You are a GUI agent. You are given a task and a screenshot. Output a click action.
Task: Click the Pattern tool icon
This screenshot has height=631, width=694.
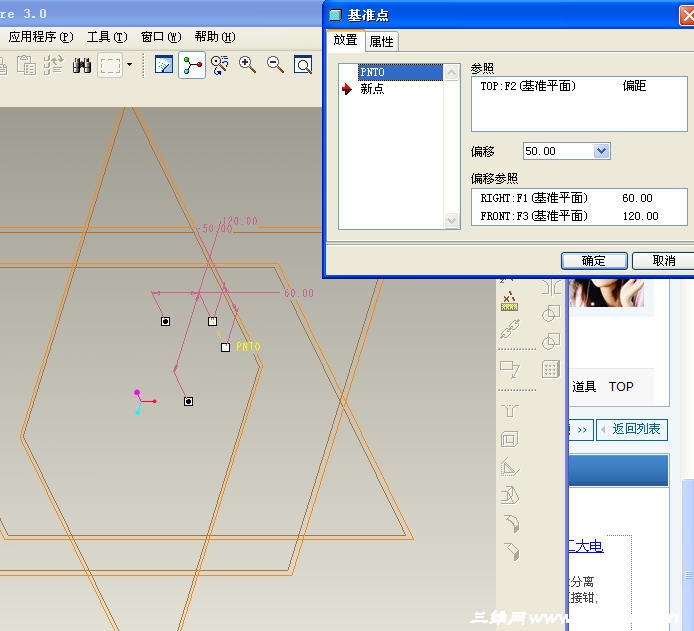coord(551,369)
